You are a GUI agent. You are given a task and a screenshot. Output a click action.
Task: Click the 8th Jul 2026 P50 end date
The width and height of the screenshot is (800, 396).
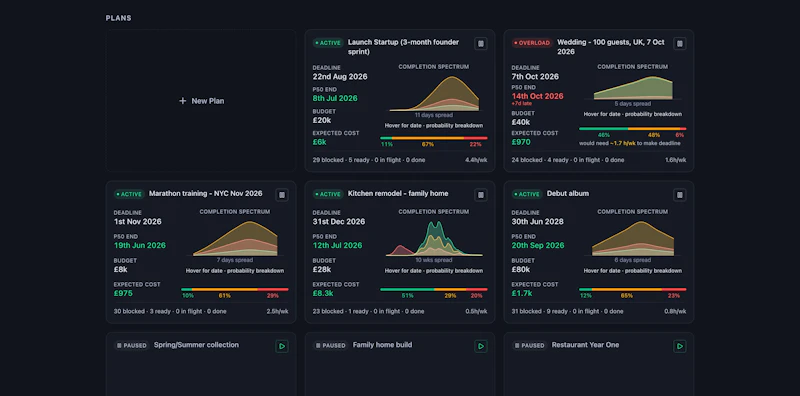click(x=335, y=98)
